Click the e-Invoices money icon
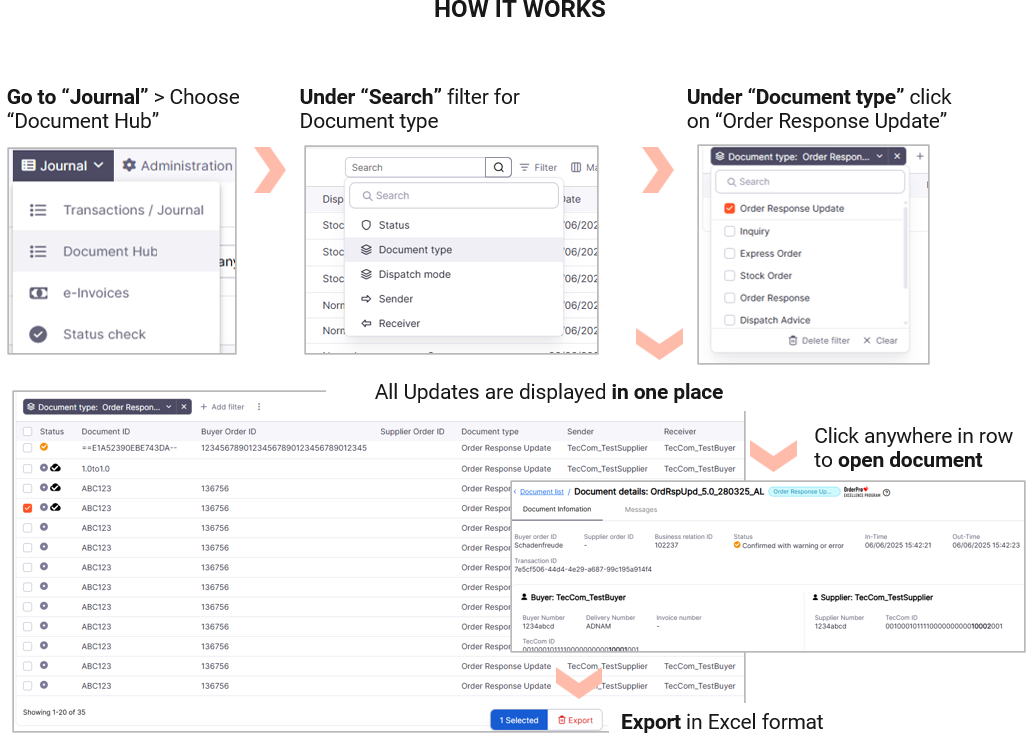 point(38,293)
